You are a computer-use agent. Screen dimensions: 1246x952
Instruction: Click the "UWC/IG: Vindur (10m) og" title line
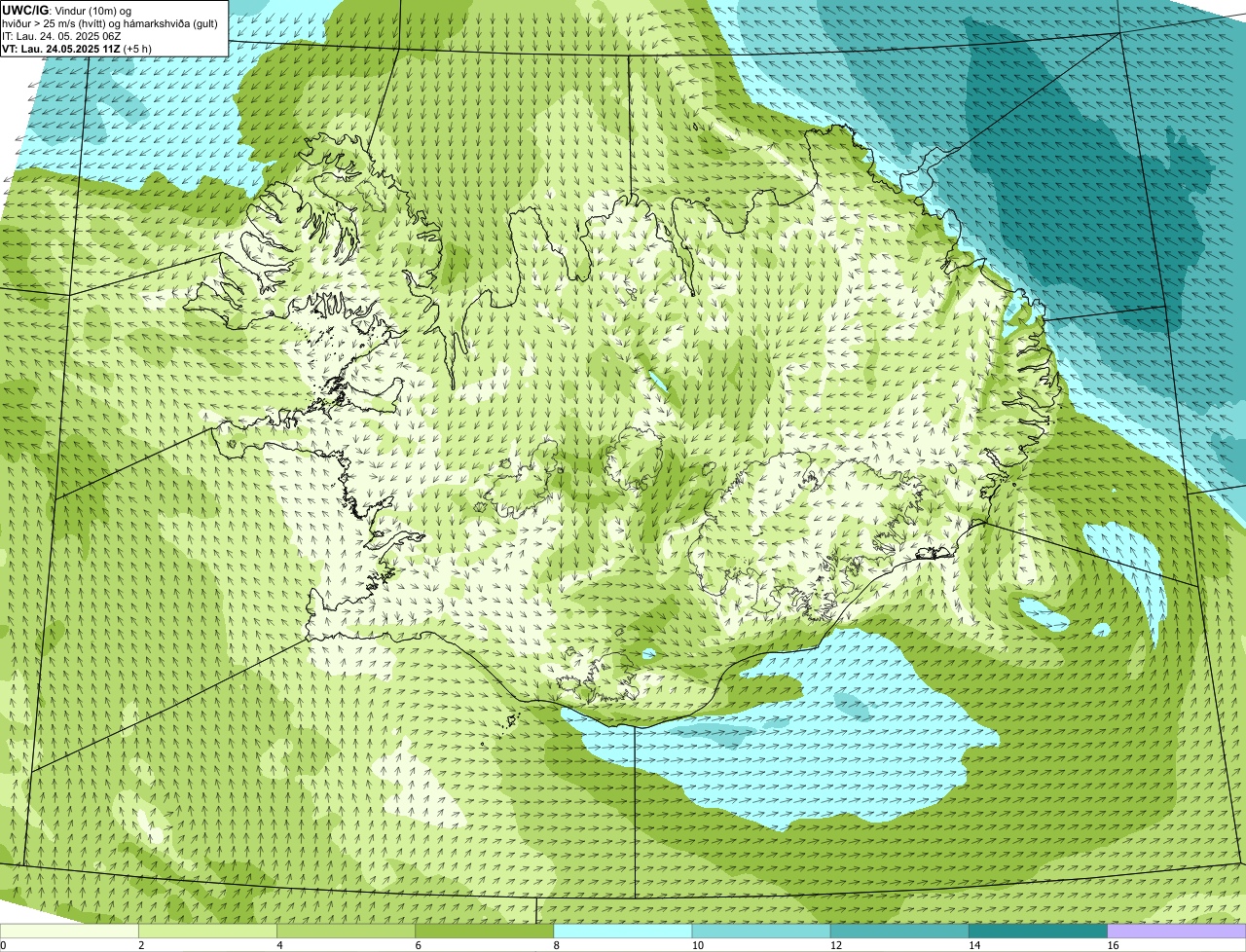[x=66, y=10]
